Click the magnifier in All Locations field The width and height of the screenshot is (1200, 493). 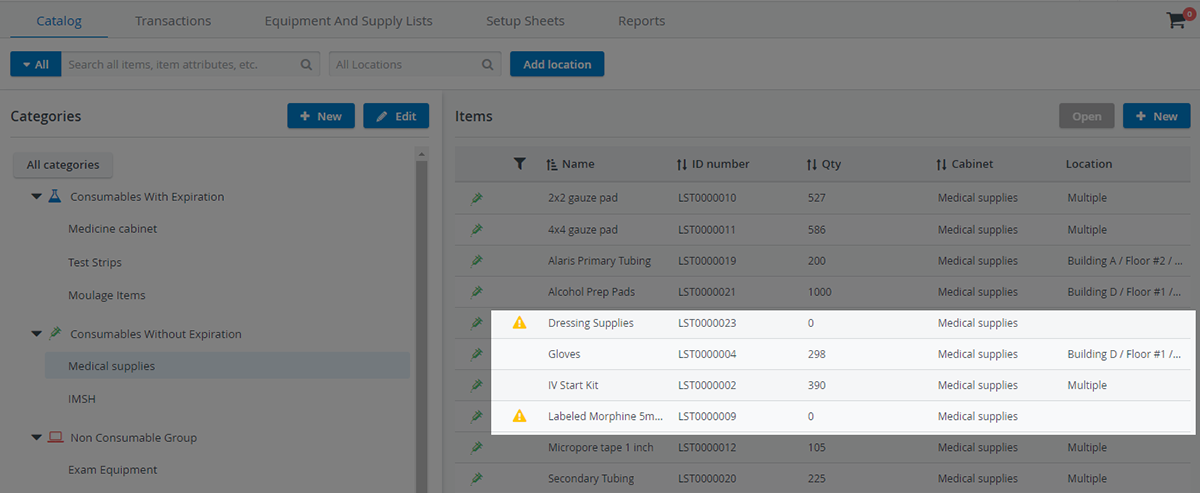tap(488, 64)
